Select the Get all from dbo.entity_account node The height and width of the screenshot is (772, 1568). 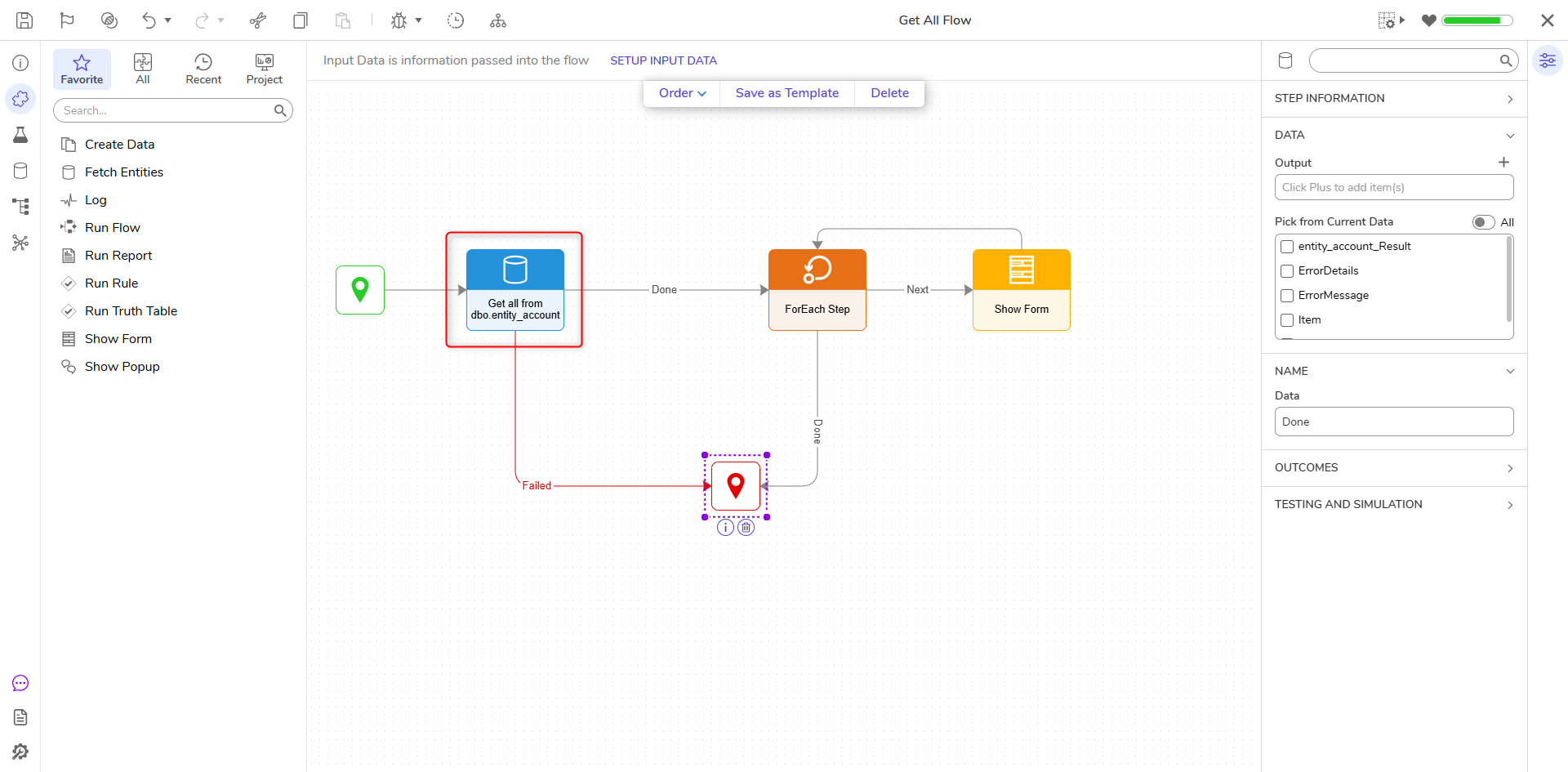(515, 290)
